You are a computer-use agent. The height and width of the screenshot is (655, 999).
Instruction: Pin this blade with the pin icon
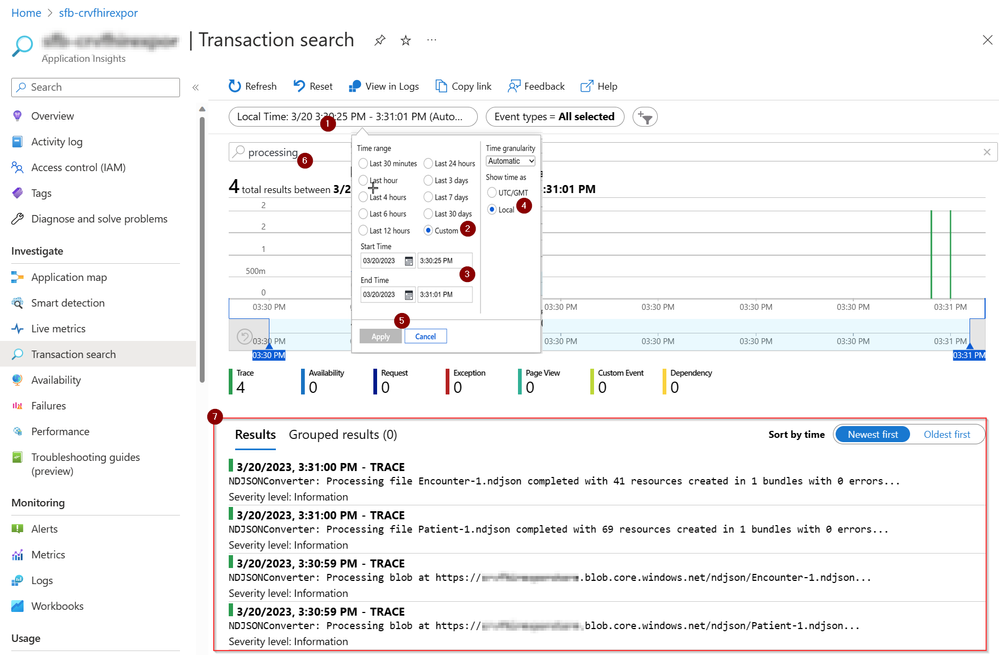pos(380,40)
